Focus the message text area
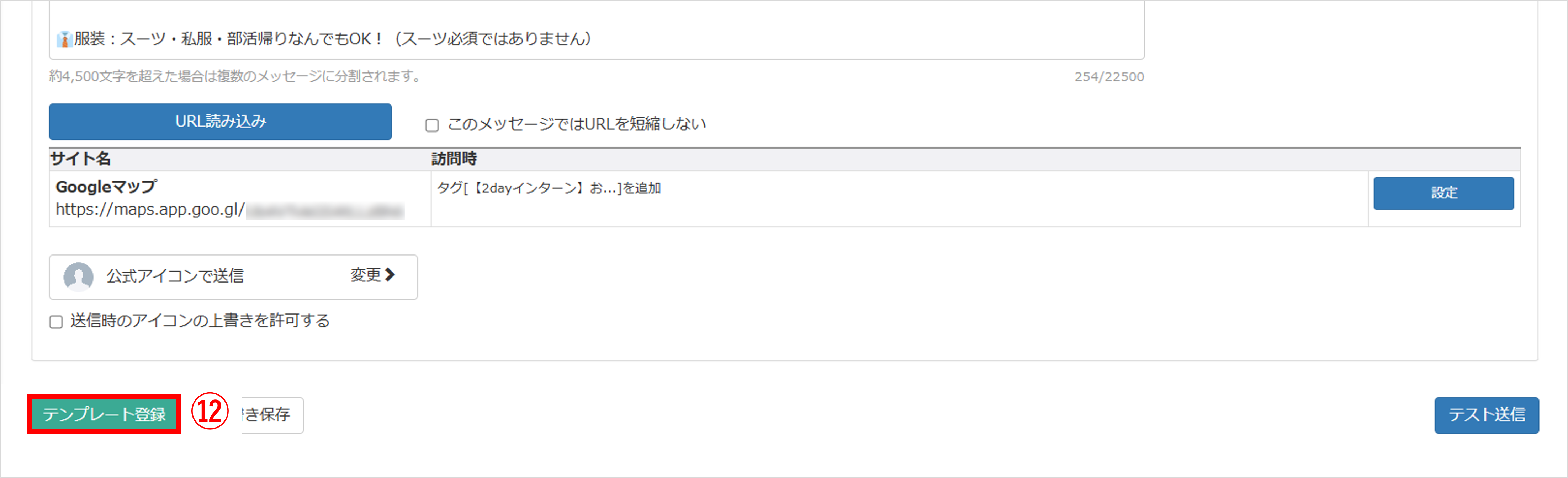Screen dimensions: 1568x478 (x=597, y=31)
